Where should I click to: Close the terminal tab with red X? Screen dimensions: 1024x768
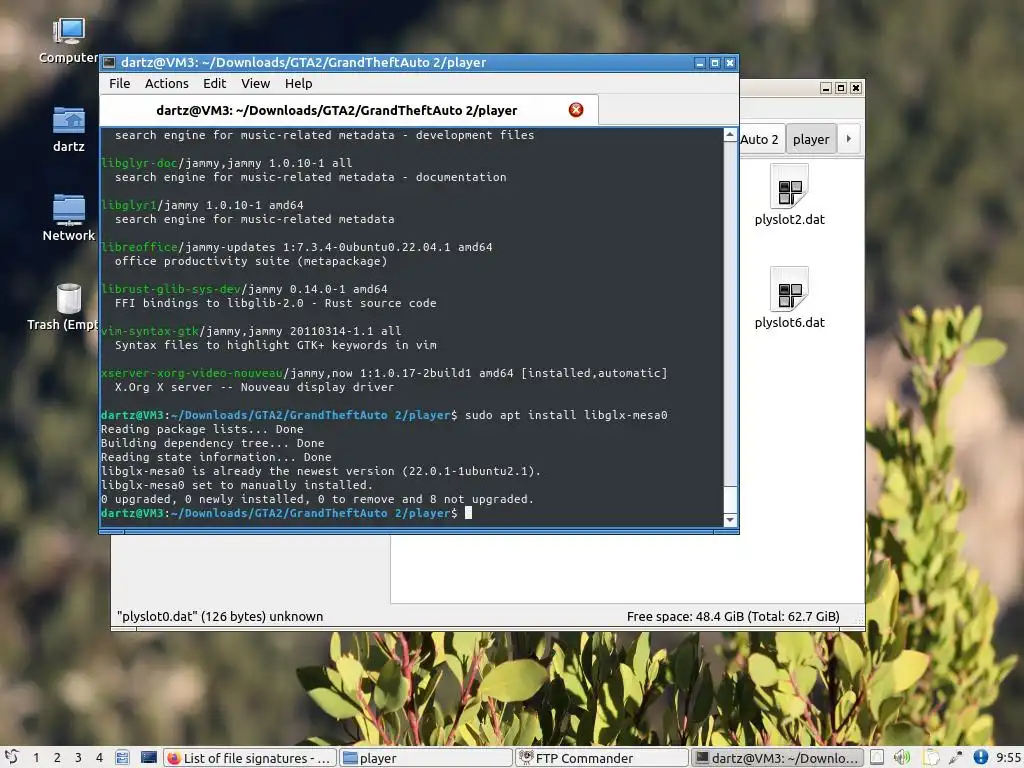point(575,110)
